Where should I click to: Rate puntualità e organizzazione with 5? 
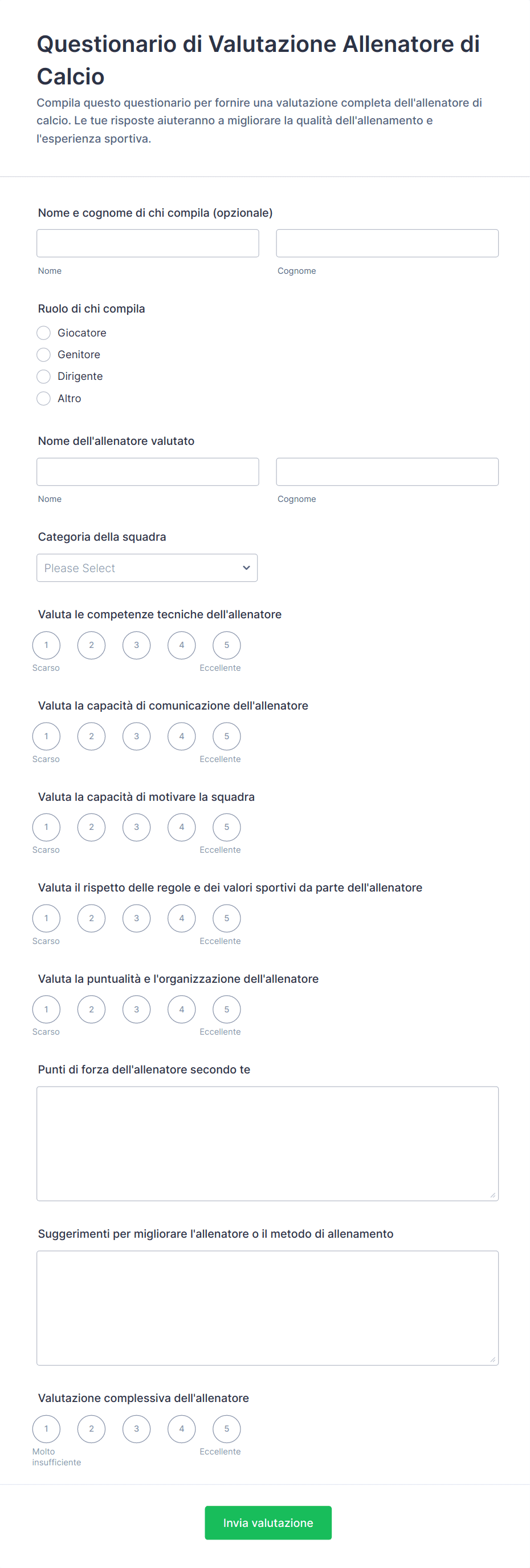tap(226, 1009)
